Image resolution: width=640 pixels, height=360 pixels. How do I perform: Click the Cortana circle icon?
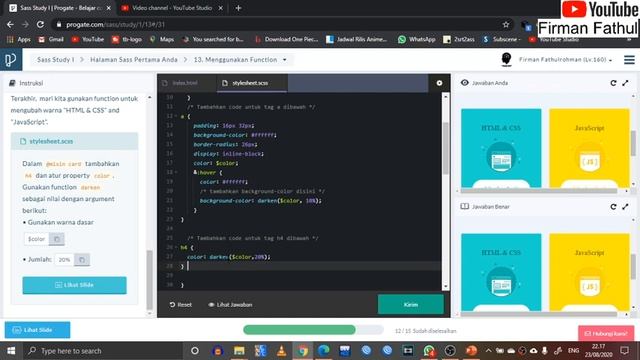point(195,351)
